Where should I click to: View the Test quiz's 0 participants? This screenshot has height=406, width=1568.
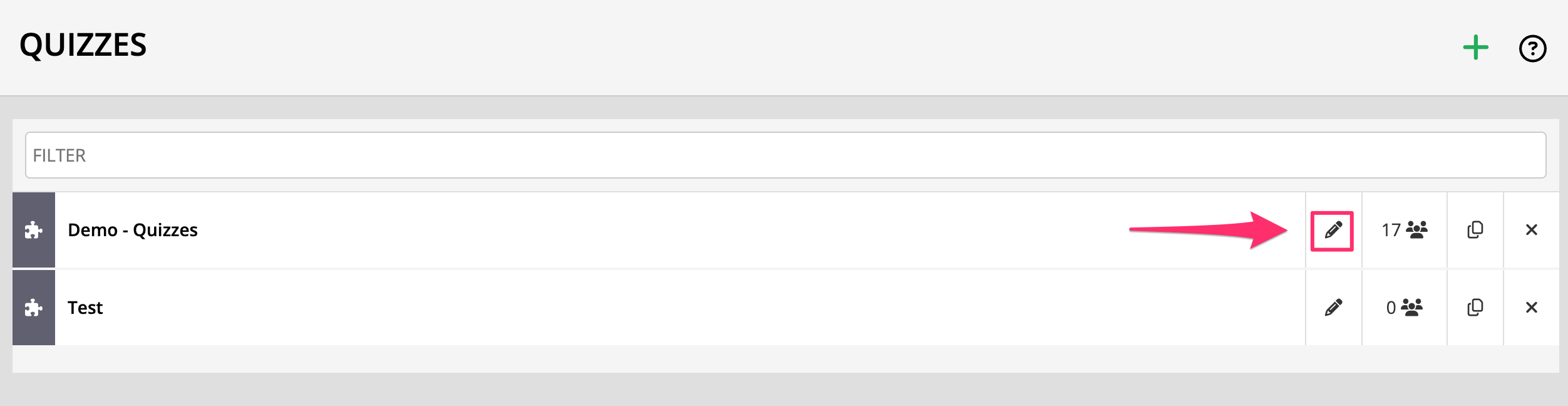click(x=1404, y=308)
